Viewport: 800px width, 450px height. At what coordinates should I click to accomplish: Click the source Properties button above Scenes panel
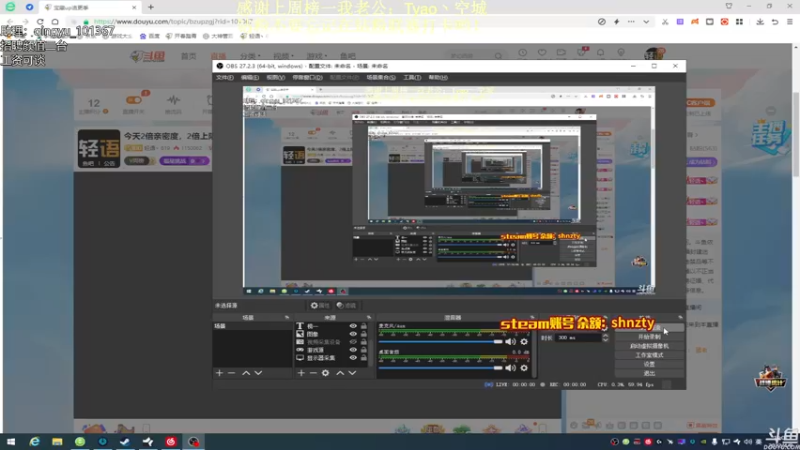click(x=320, y=306)
